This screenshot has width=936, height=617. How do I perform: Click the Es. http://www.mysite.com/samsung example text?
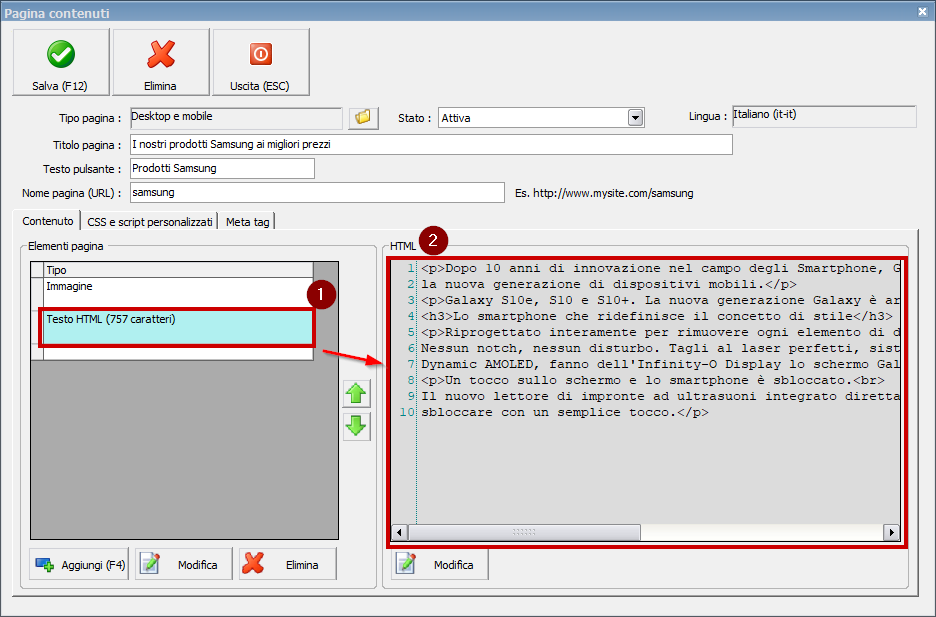point(604,193)
